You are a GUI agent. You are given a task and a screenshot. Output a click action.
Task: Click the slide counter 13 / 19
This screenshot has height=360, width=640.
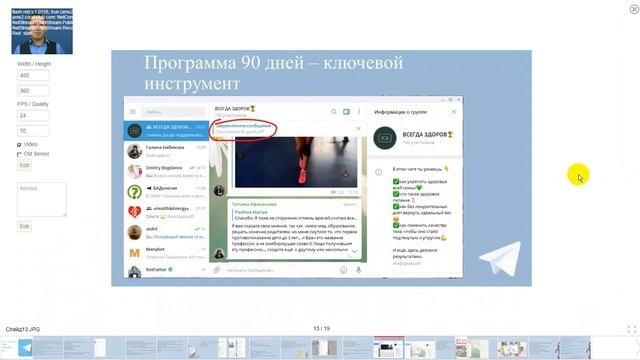coord(321,329)
